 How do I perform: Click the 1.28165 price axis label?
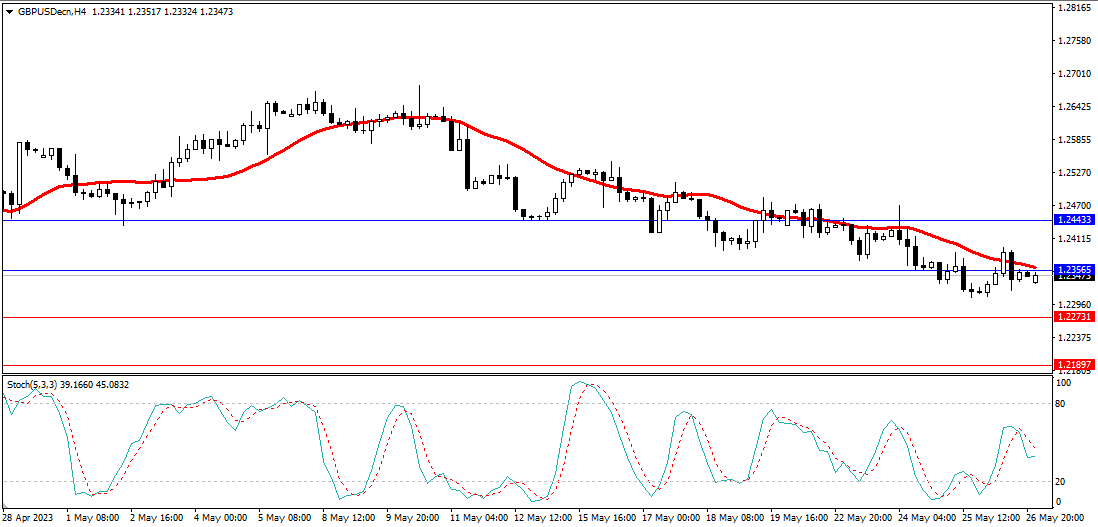pyautogui.click(x=1076, y=8)
